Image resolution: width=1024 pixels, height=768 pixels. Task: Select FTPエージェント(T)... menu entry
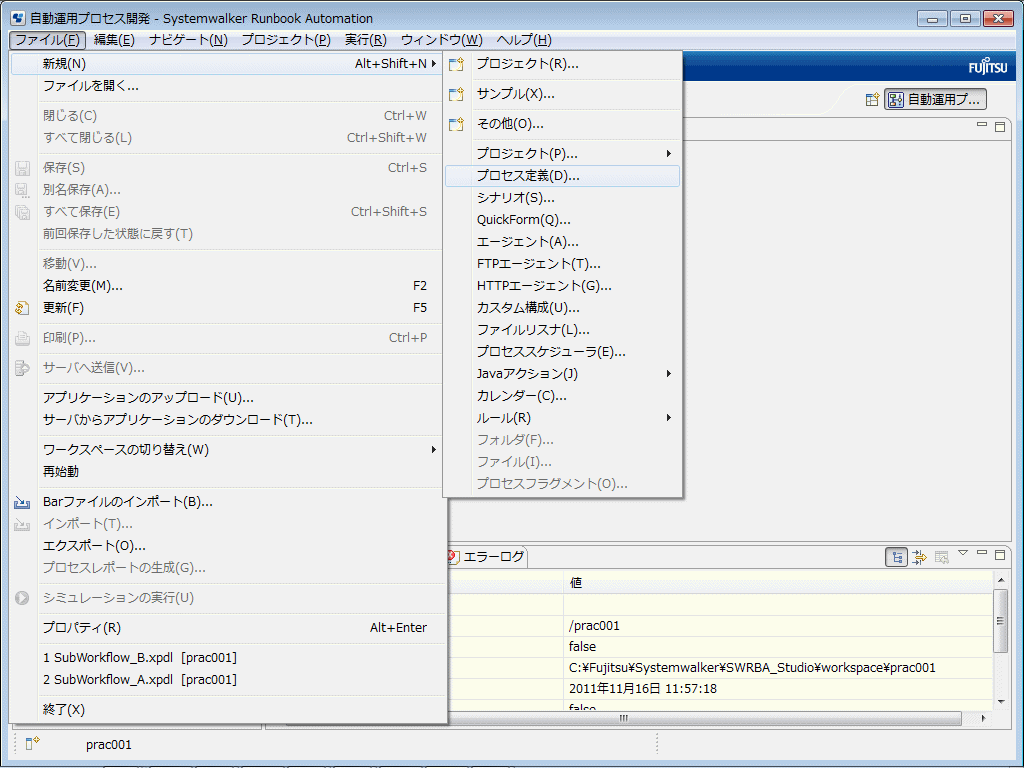pos(562,264)
